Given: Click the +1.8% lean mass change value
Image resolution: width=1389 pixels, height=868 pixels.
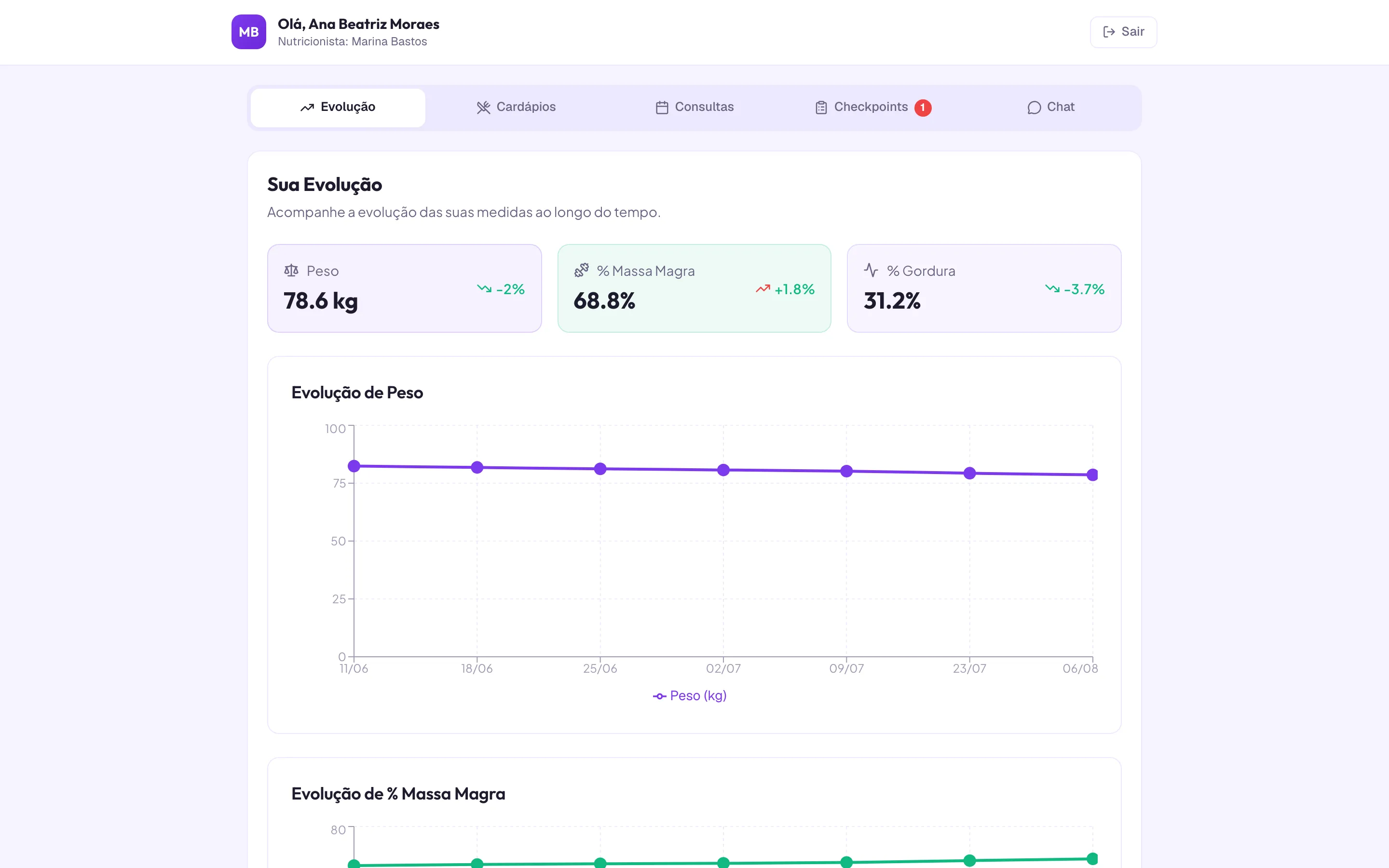Looking at the screenshot, I should pos(794,289).
